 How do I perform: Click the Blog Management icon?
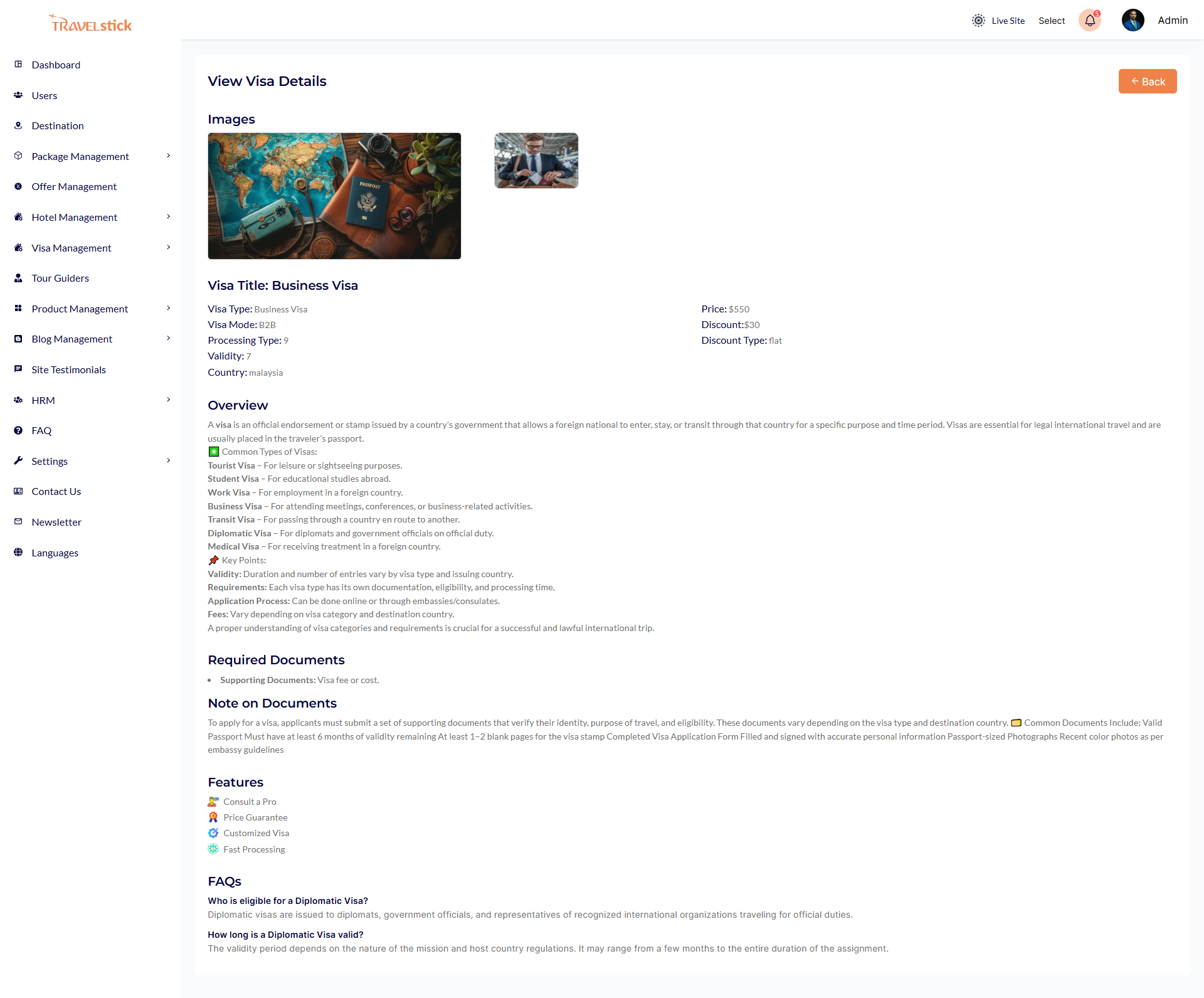(x=18, y=338)
